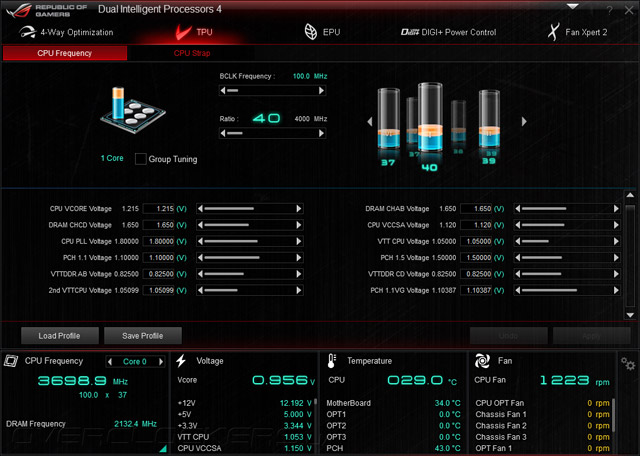Viewport: 640px width, 456px height.
Task: Increase CPU VCORE Voltage with right arrow
Action: coord(299,209)
